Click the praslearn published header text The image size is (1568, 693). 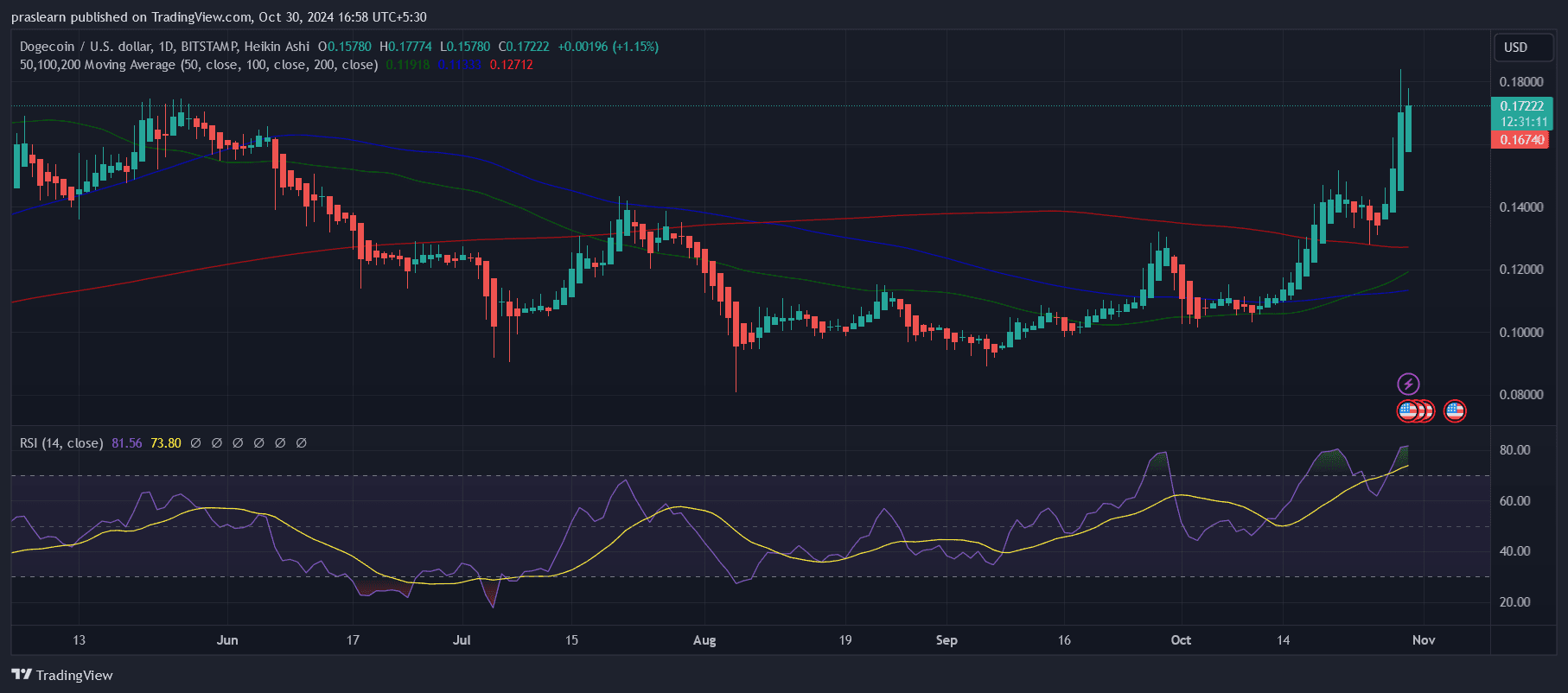tap(219, 17)
